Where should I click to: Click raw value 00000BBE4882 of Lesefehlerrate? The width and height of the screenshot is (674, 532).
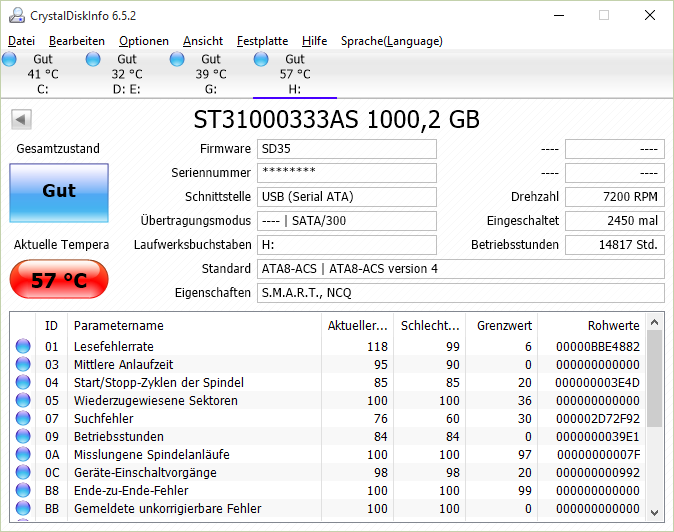(x=597, y=346)
